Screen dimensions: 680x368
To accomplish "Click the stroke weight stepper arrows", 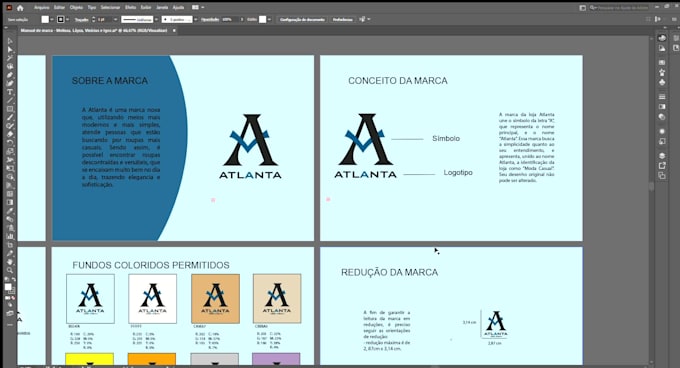I will (94, 20).
